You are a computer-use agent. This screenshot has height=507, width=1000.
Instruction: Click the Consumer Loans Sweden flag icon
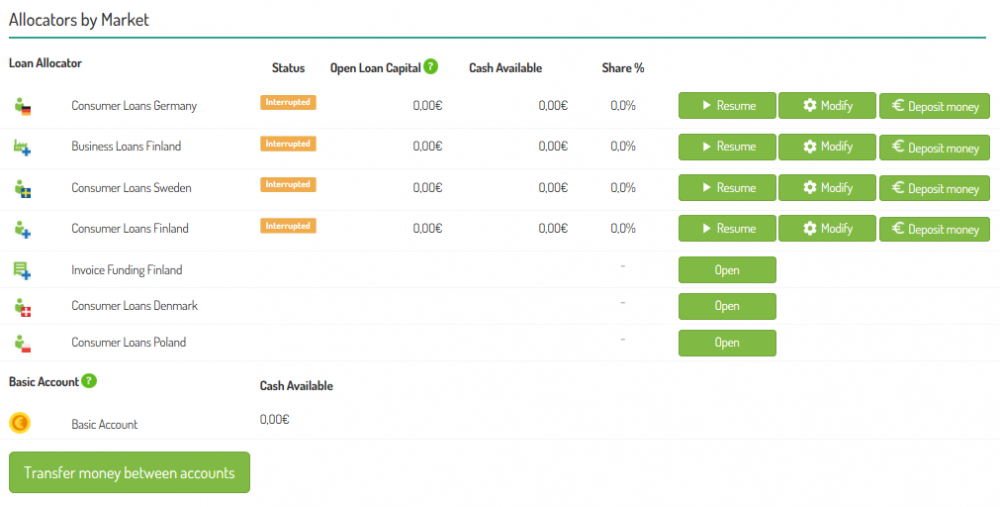click(22, 188)
